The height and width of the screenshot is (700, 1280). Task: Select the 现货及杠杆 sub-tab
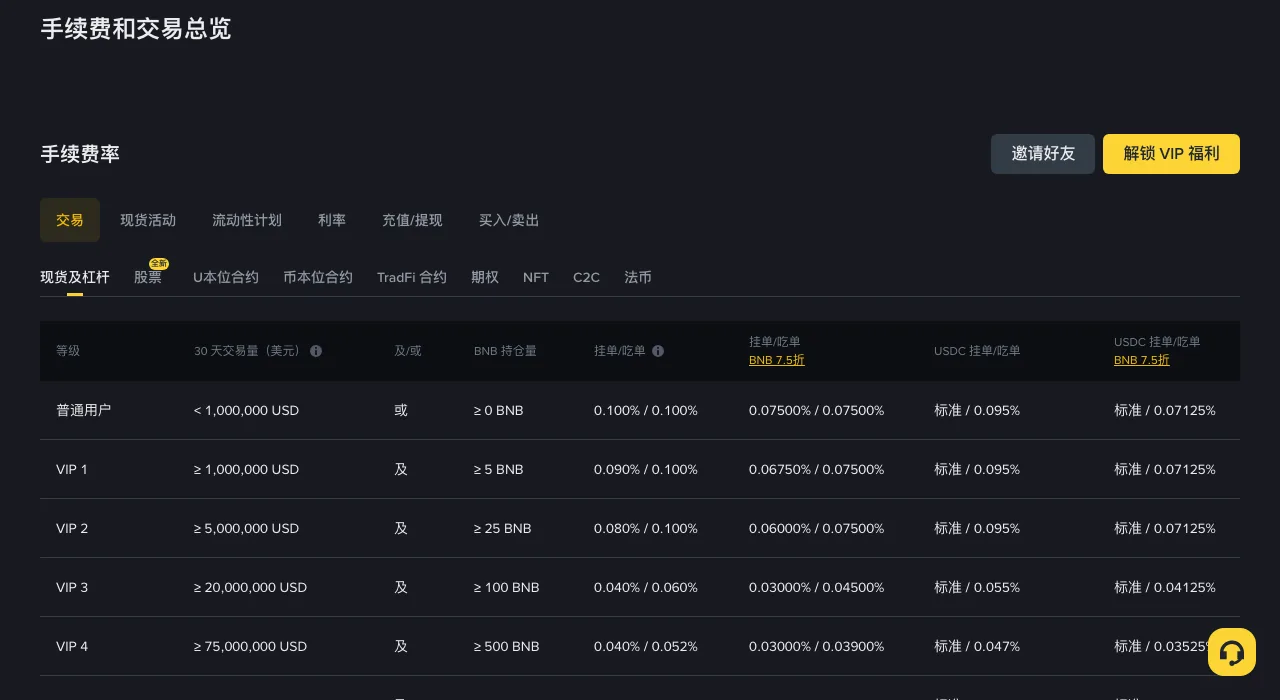(75, 277)
